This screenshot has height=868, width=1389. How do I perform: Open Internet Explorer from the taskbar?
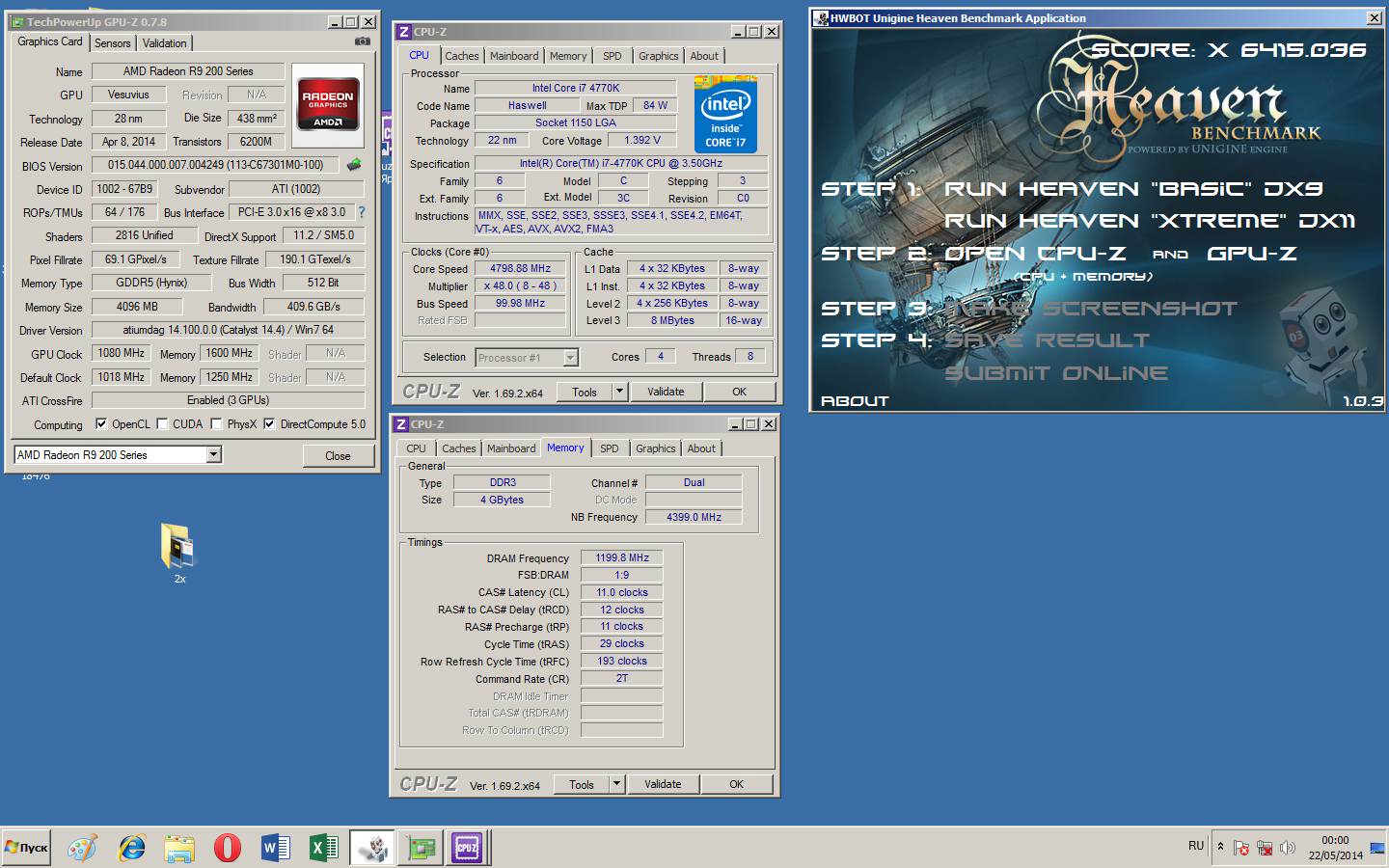(131, 848)
